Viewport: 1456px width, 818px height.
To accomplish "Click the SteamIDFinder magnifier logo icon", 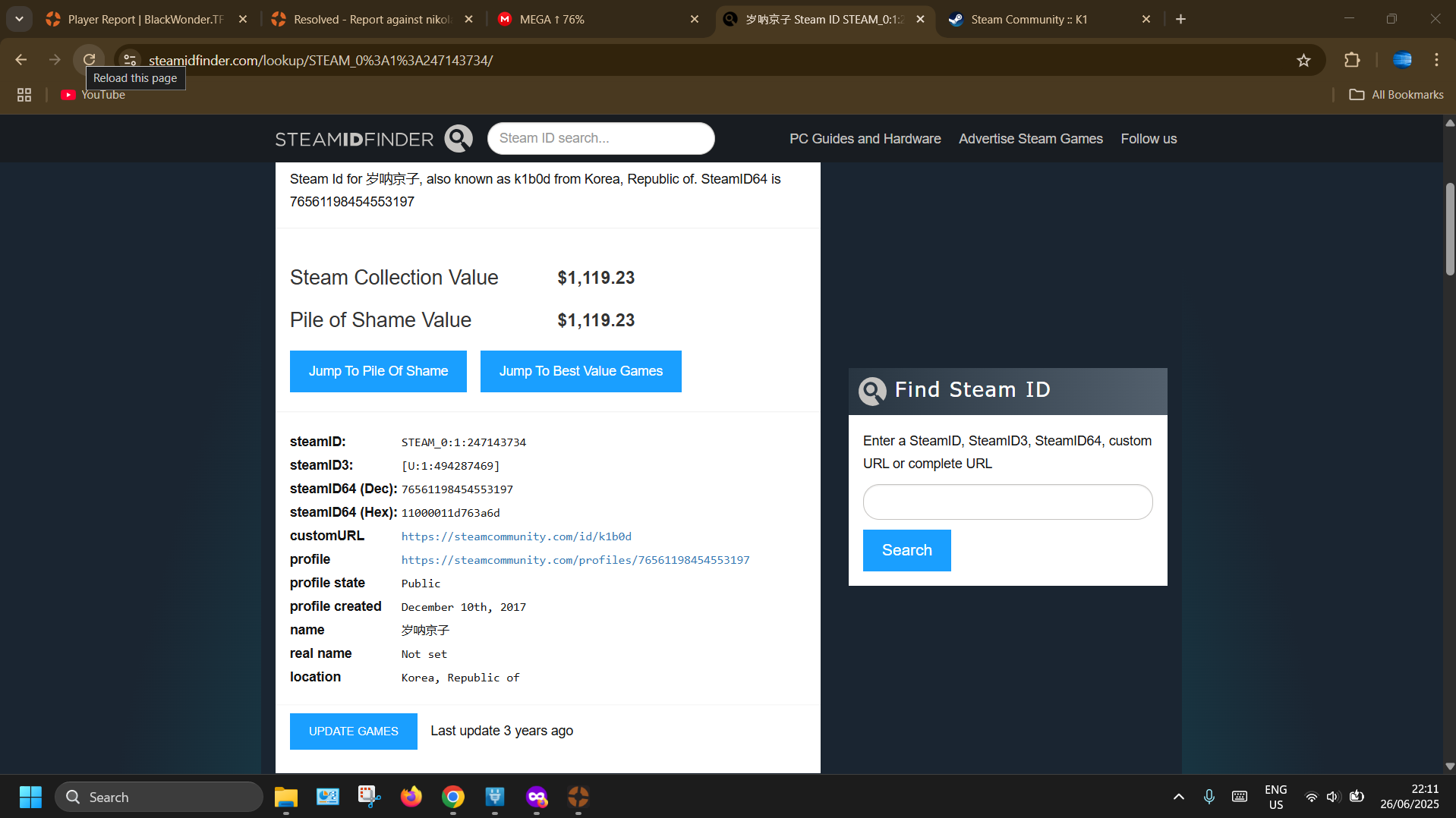I will point(459,139).
